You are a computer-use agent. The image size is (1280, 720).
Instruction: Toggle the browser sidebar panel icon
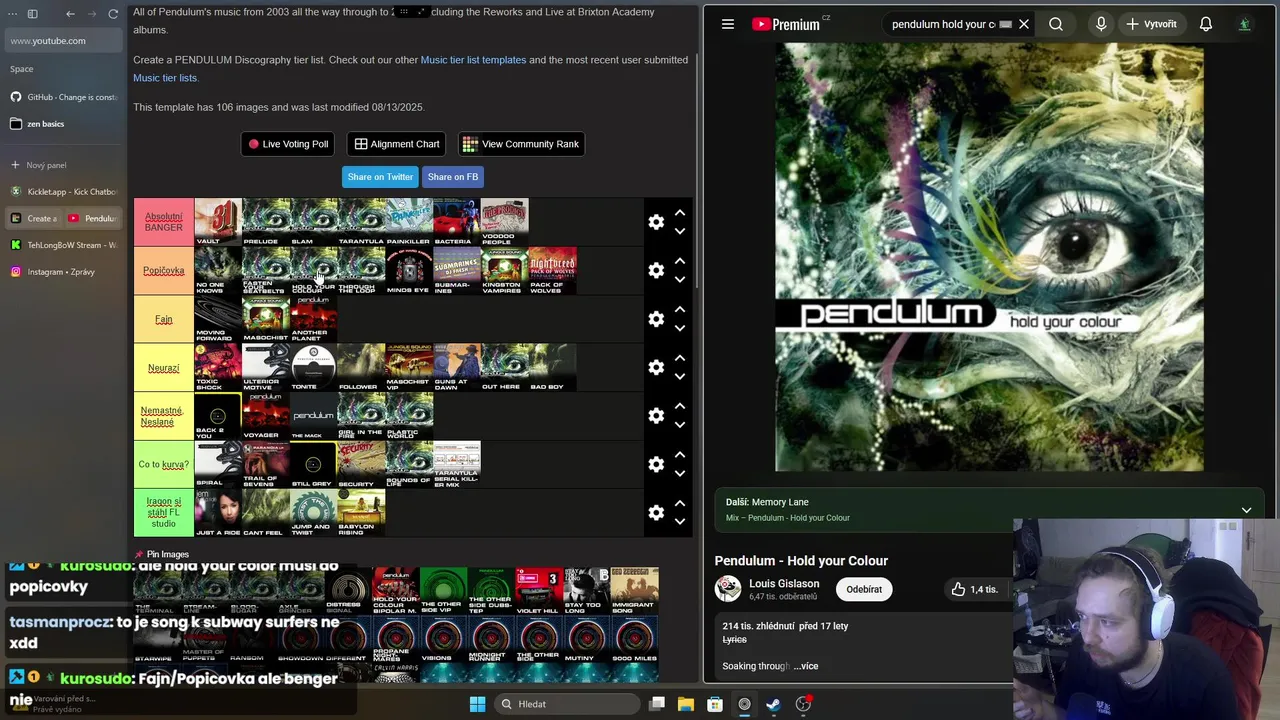32,14
